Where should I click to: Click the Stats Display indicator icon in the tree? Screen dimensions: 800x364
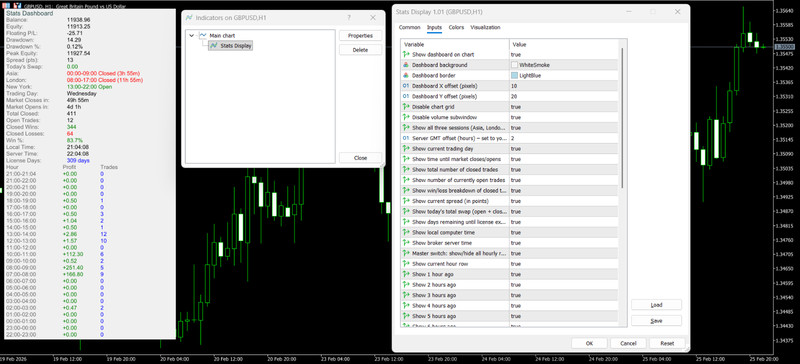(214, 45)
